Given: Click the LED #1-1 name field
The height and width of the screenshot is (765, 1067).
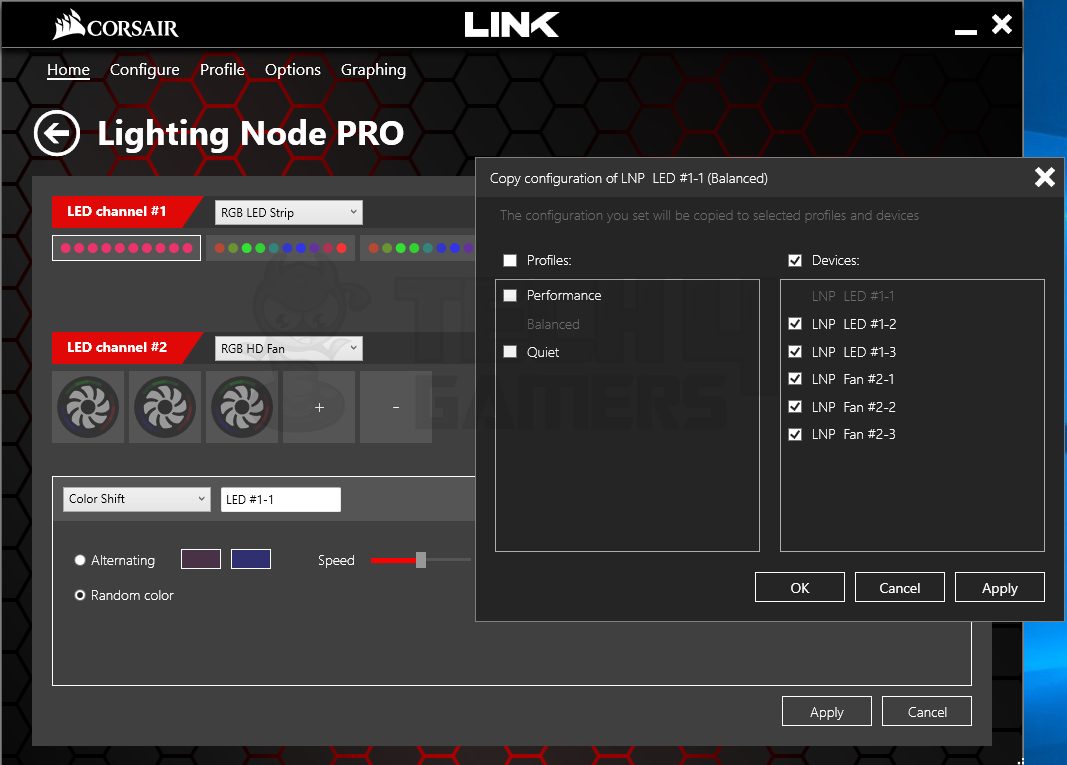Looking at the screenshot, I should pyautogui.click(x=280, y=500).
